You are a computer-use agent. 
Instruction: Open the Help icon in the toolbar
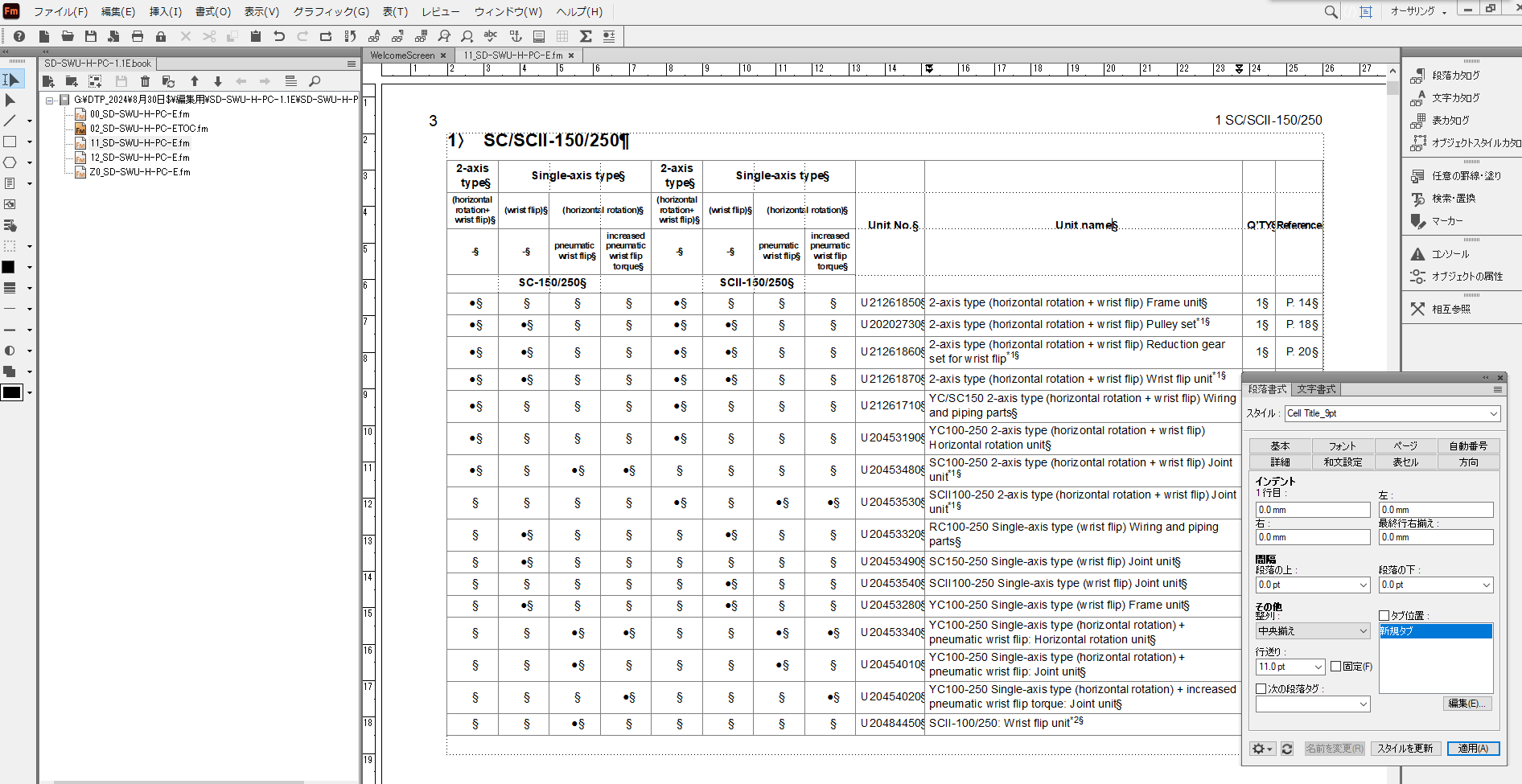pos(19,36)
